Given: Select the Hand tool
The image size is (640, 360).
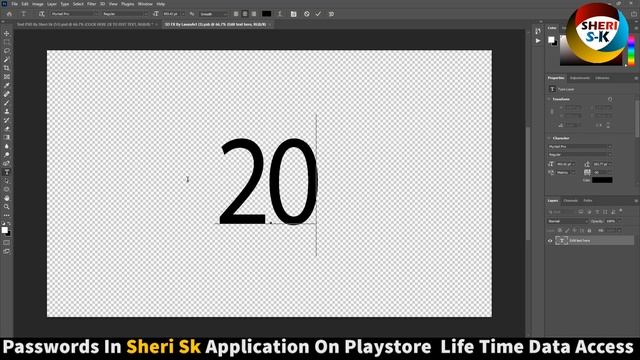Looking at the screenshot, I should pyautogui.click(x=7, y=198).
